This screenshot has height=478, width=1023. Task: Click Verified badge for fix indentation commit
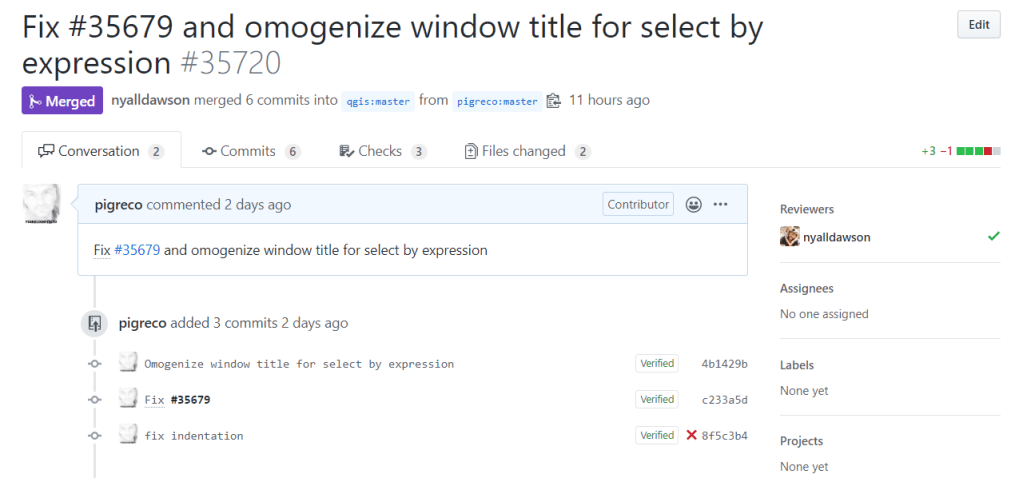(x=657, y=435)
